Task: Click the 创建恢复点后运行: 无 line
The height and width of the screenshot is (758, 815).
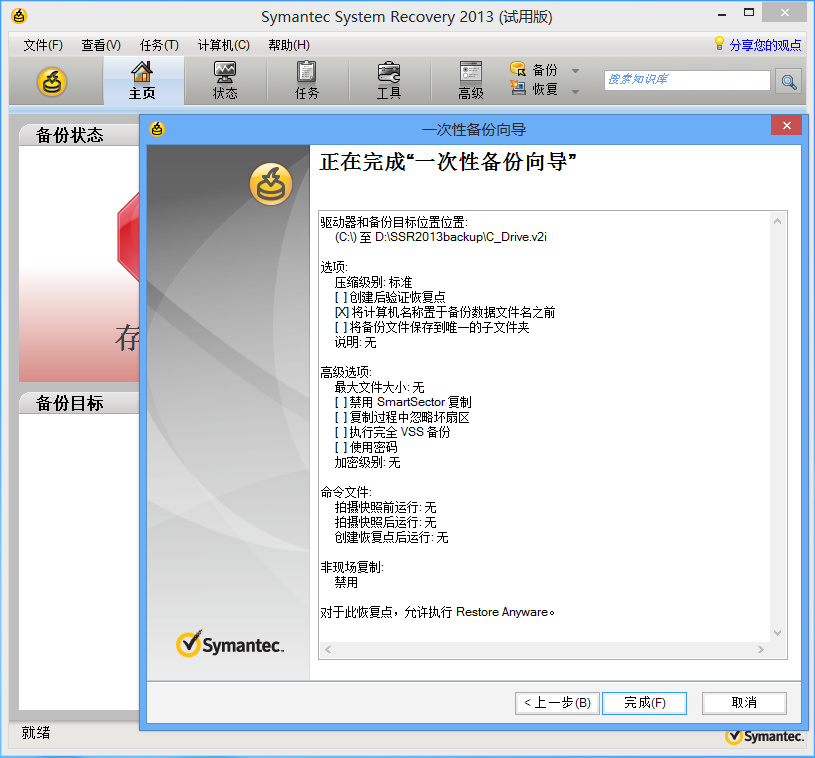Action: click(391, 538)
